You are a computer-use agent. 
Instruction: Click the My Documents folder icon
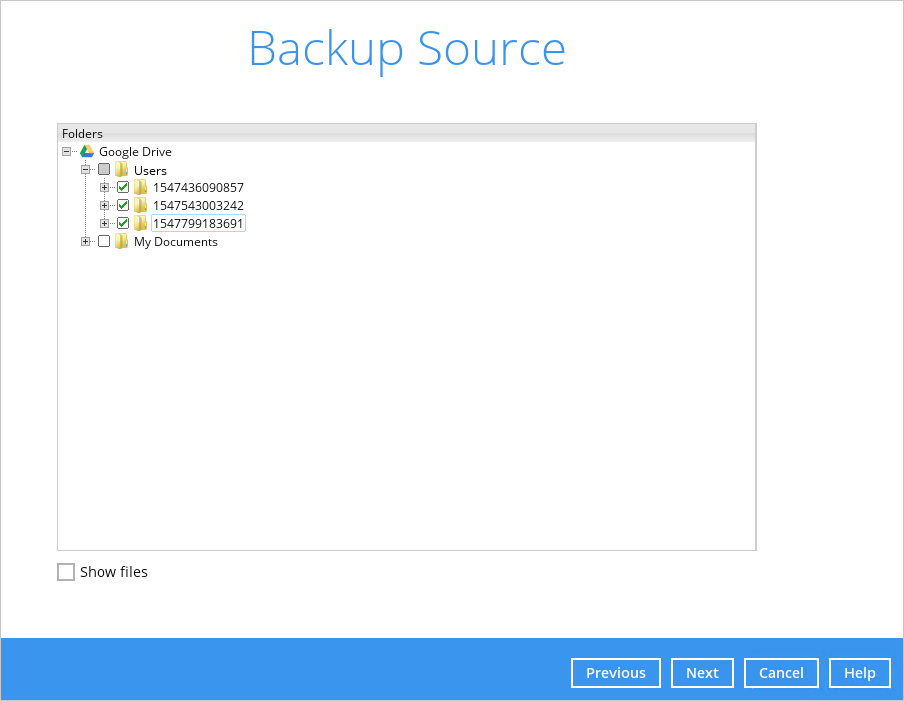point(122,241)
